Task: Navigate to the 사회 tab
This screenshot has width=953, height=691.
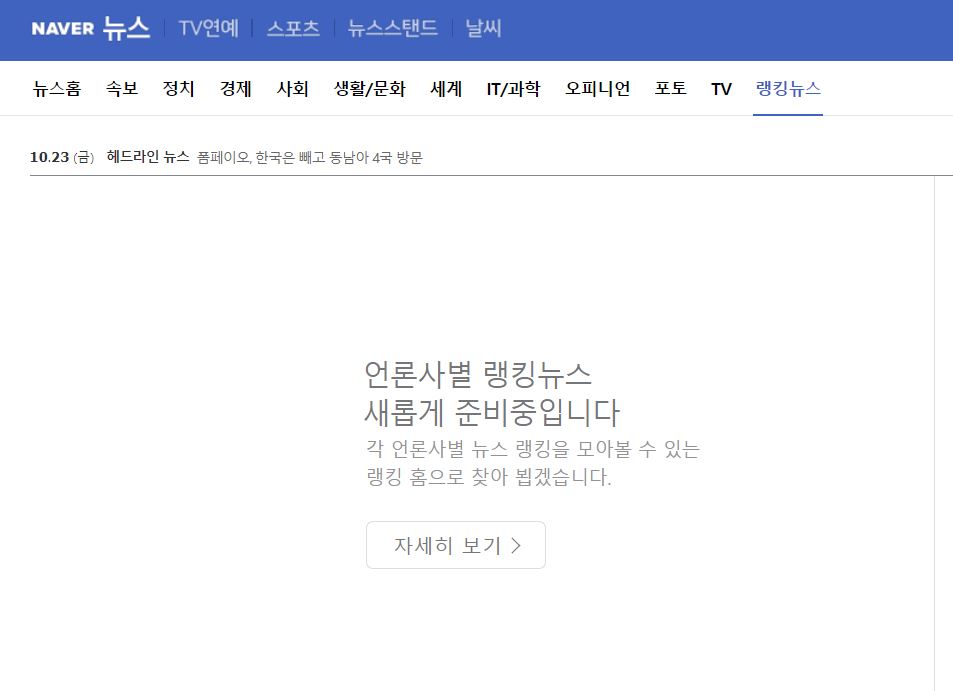Action: point(293,89)
